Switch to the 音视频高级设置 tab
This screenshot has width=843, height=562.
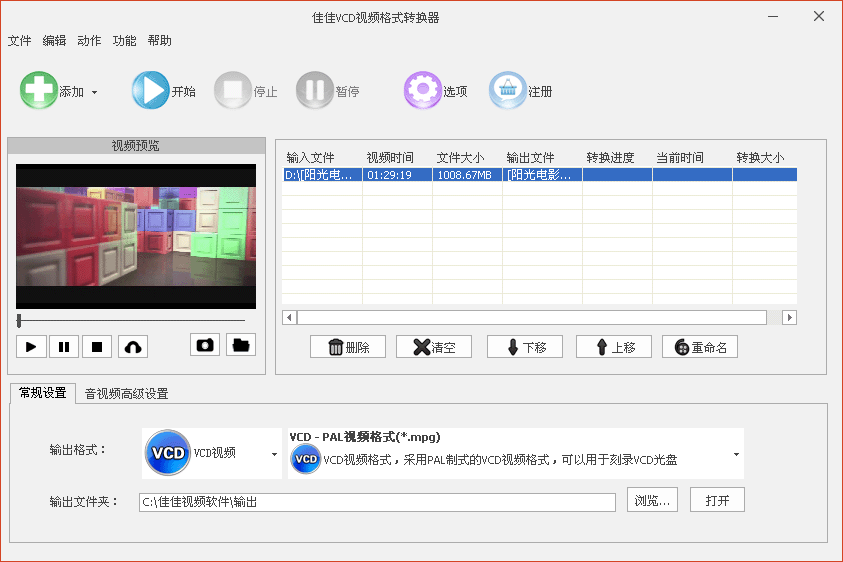[x=127, y=394]
